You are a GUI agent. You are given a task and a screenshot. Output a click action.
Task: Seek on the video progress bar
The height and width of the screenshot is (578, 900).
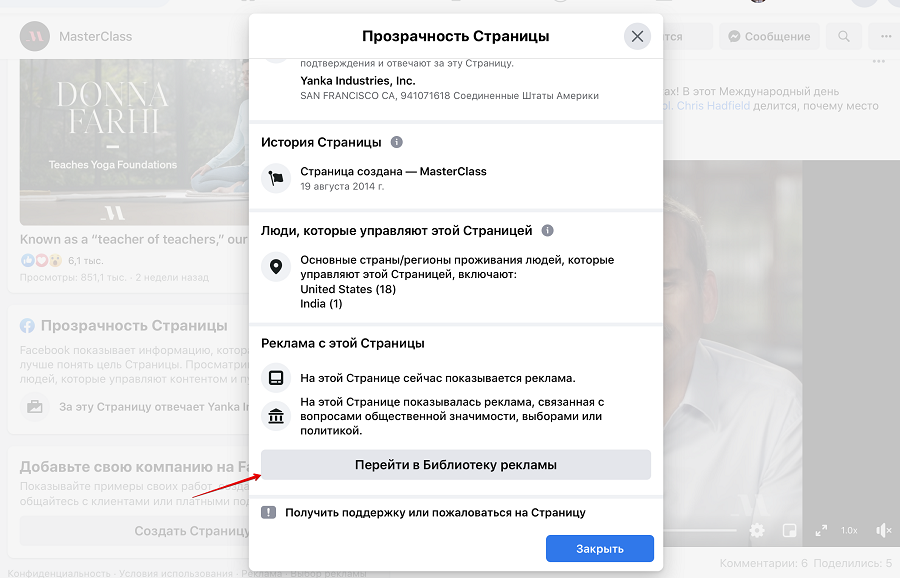(x=700, y=530)
